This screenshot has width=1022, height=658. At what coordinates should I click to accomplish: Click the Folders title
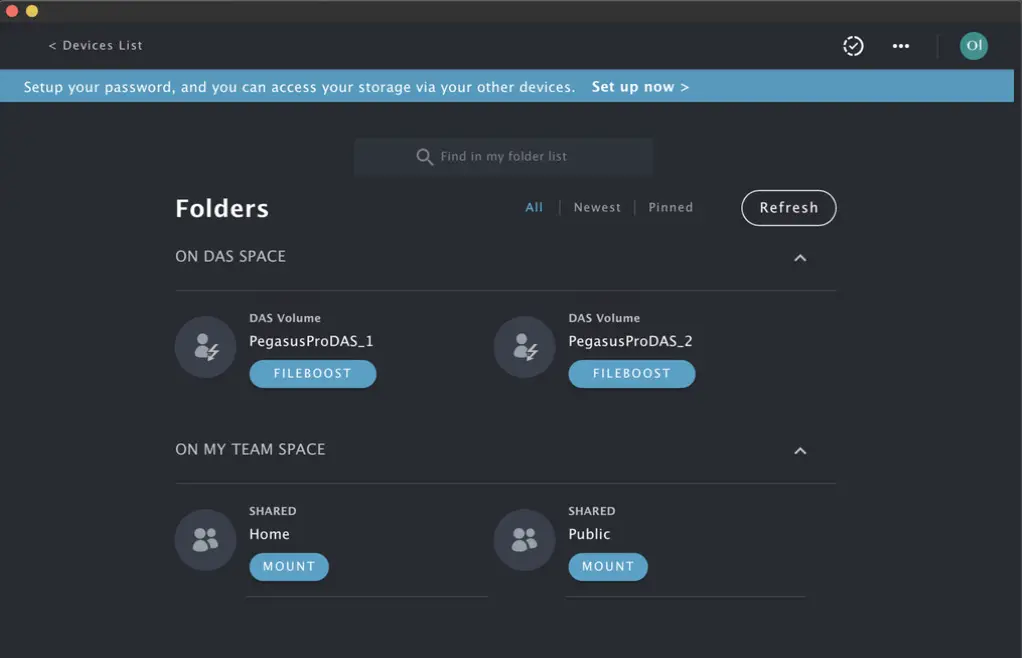(222, 208)
